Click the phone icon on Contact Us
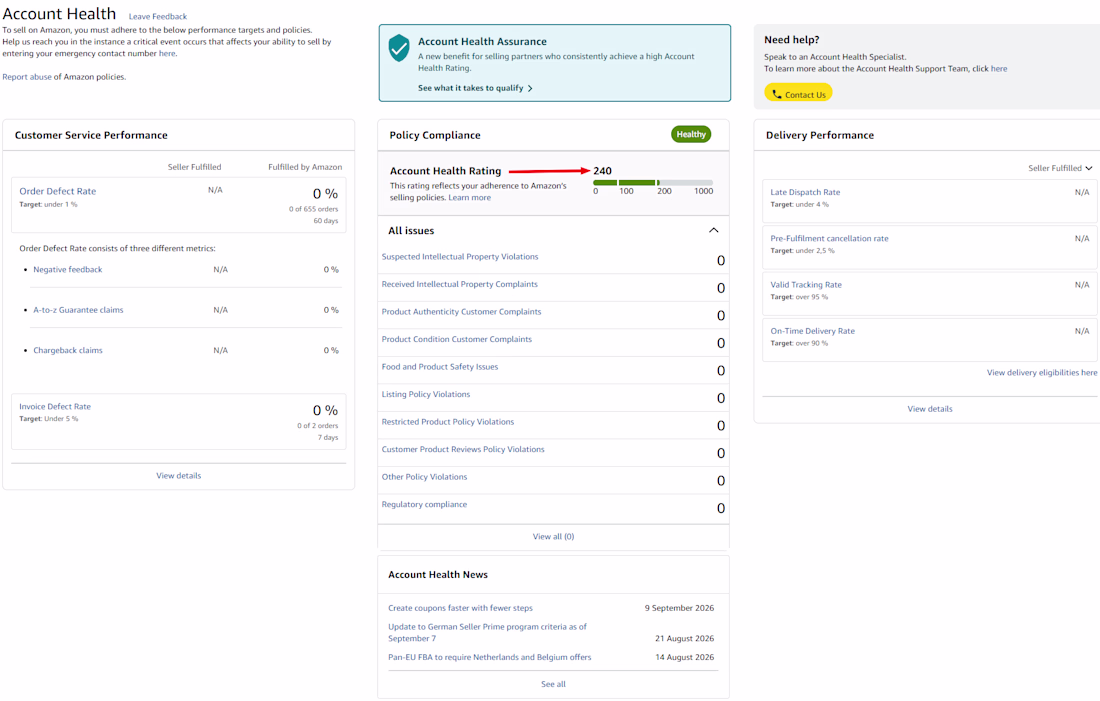This screenshot has width=1100, height=701. (x=777, y=94)
